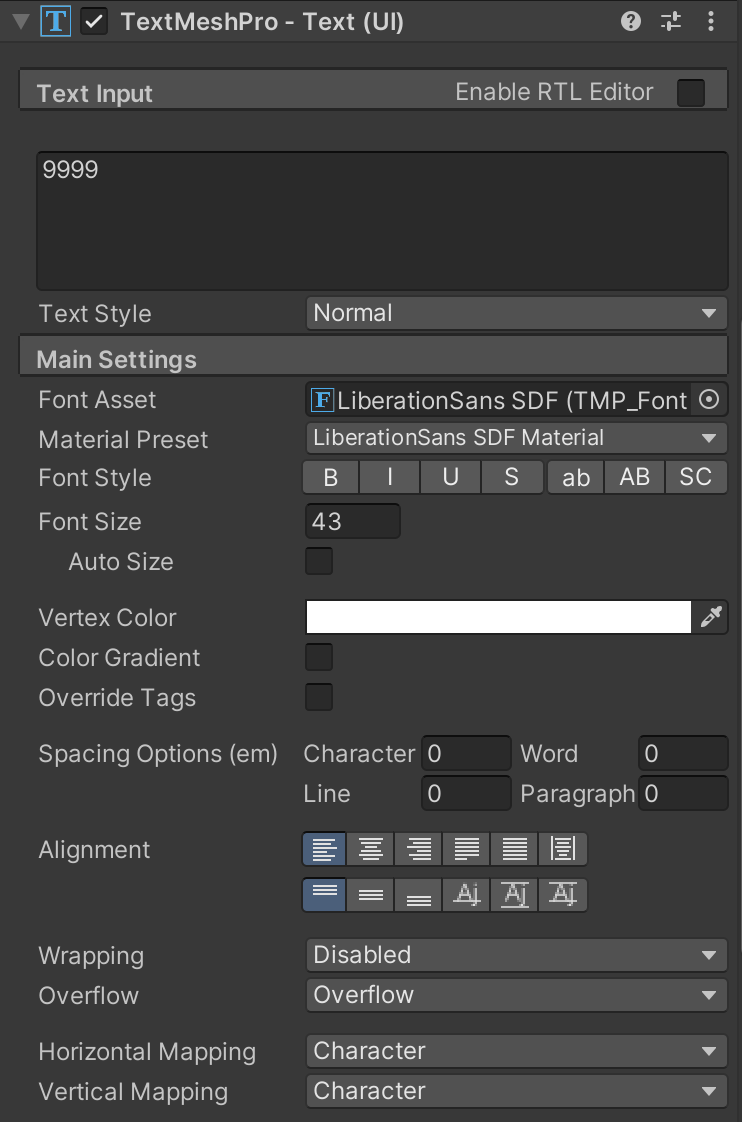Select center horizontal alignment icon
The height and width of the screenshot is (1122, 742).
(371, 850)
